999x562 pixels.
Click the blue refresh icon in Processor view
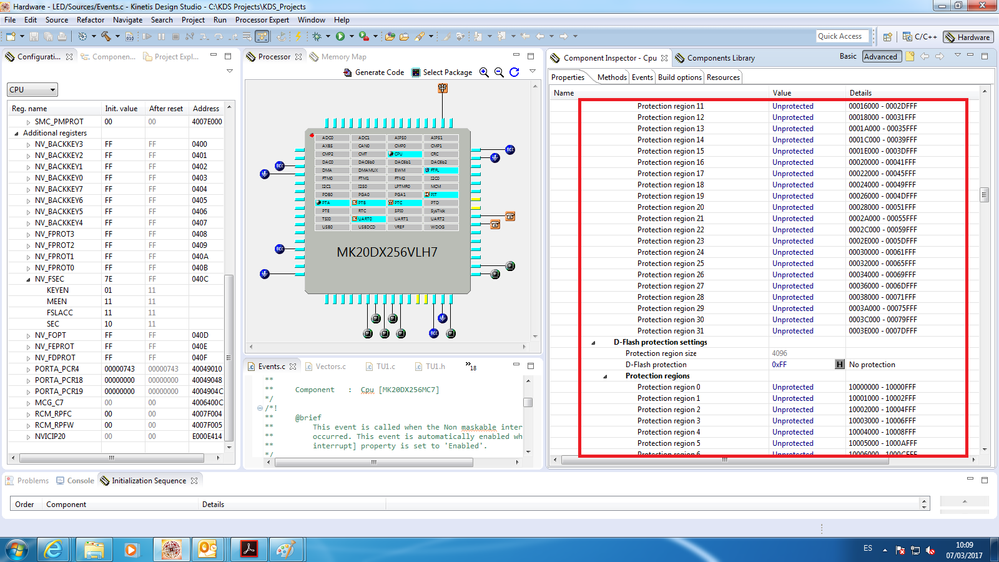click(514, 72)
